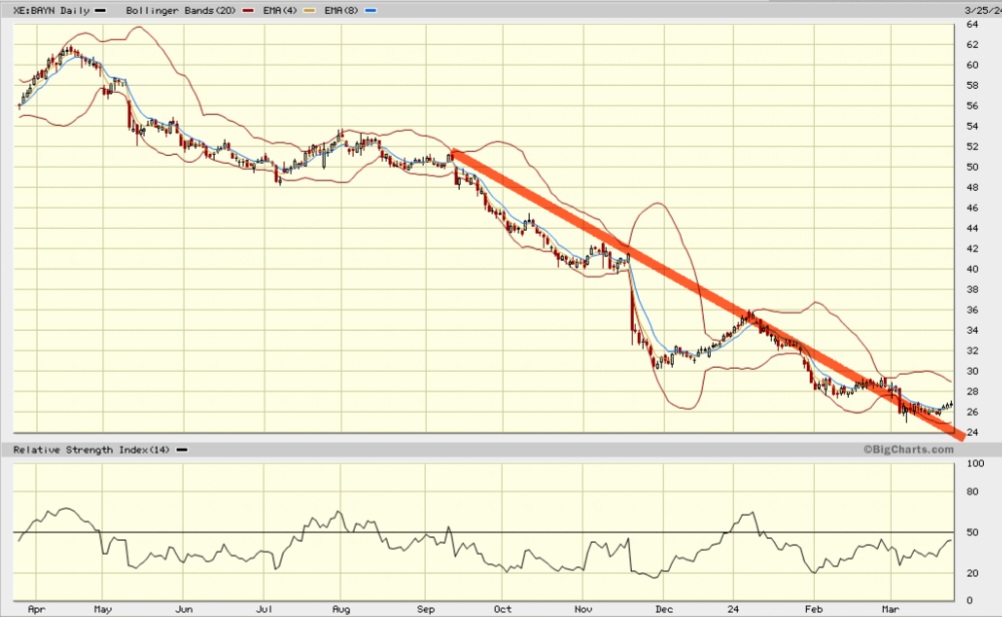Click the 24 label on the date axis
This screenshot has width=1002, height=617.
(x=733, y=608)
